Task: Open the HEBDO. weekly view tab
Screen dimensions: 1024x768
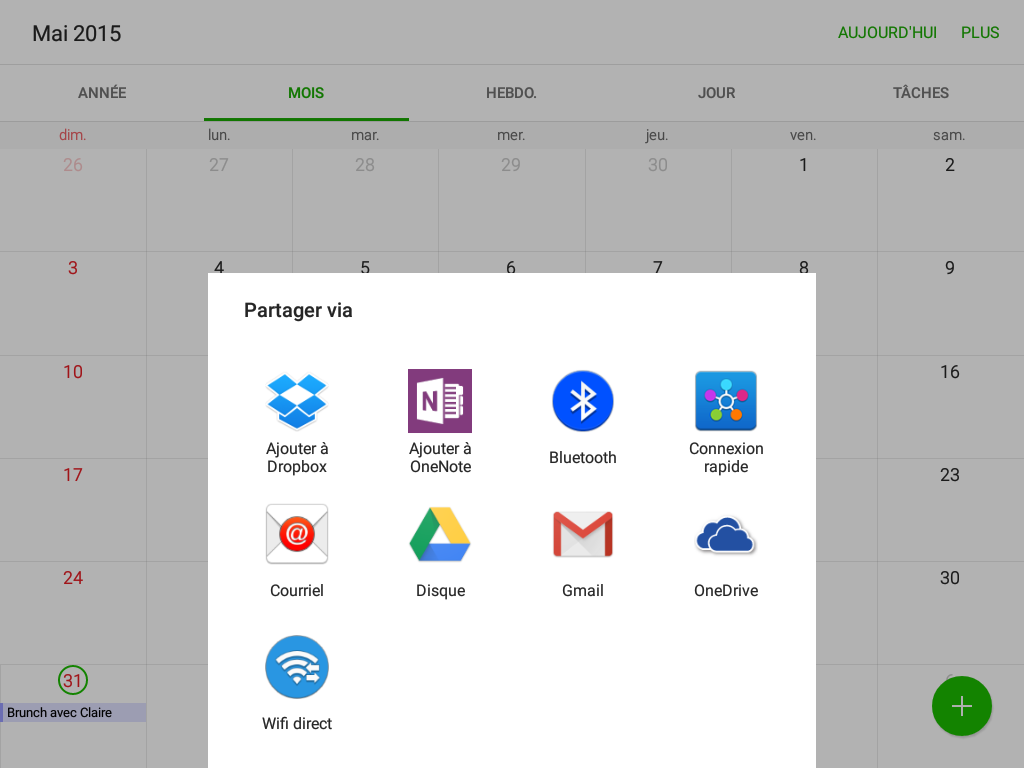Action: click(x=511, y=93)
